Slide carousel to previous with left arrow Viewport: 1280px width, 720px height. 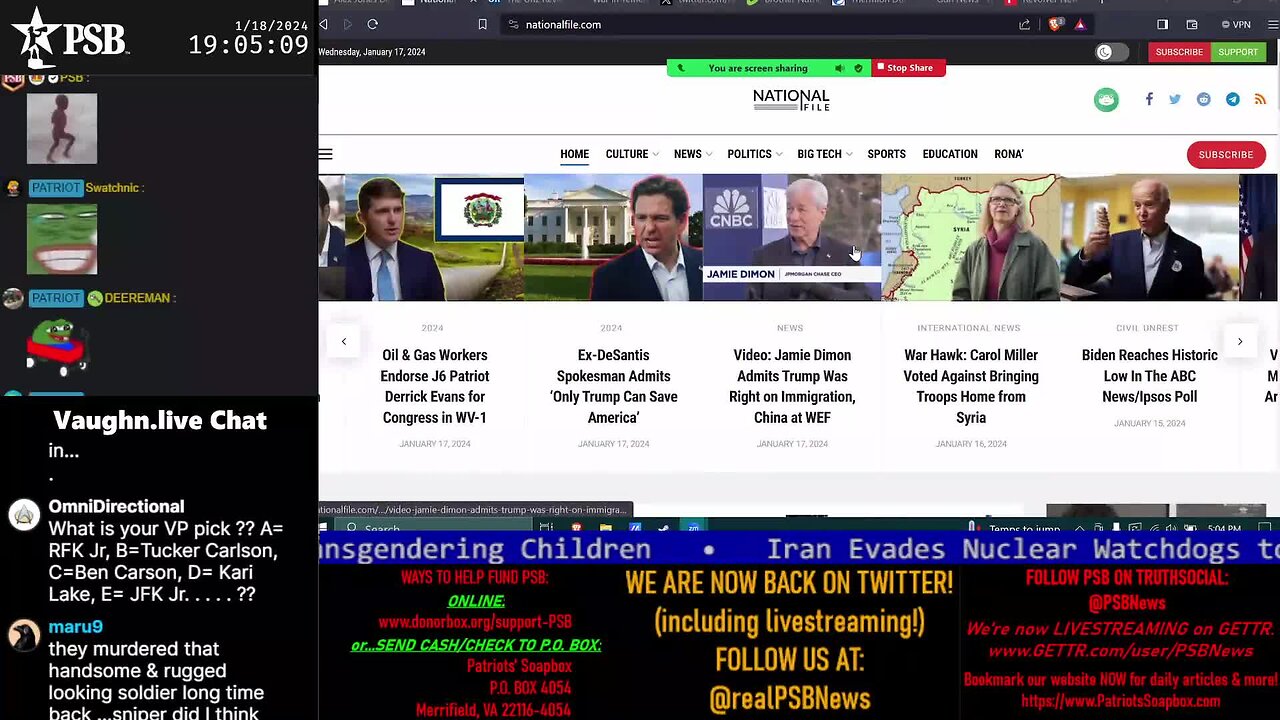coord(344,341)
